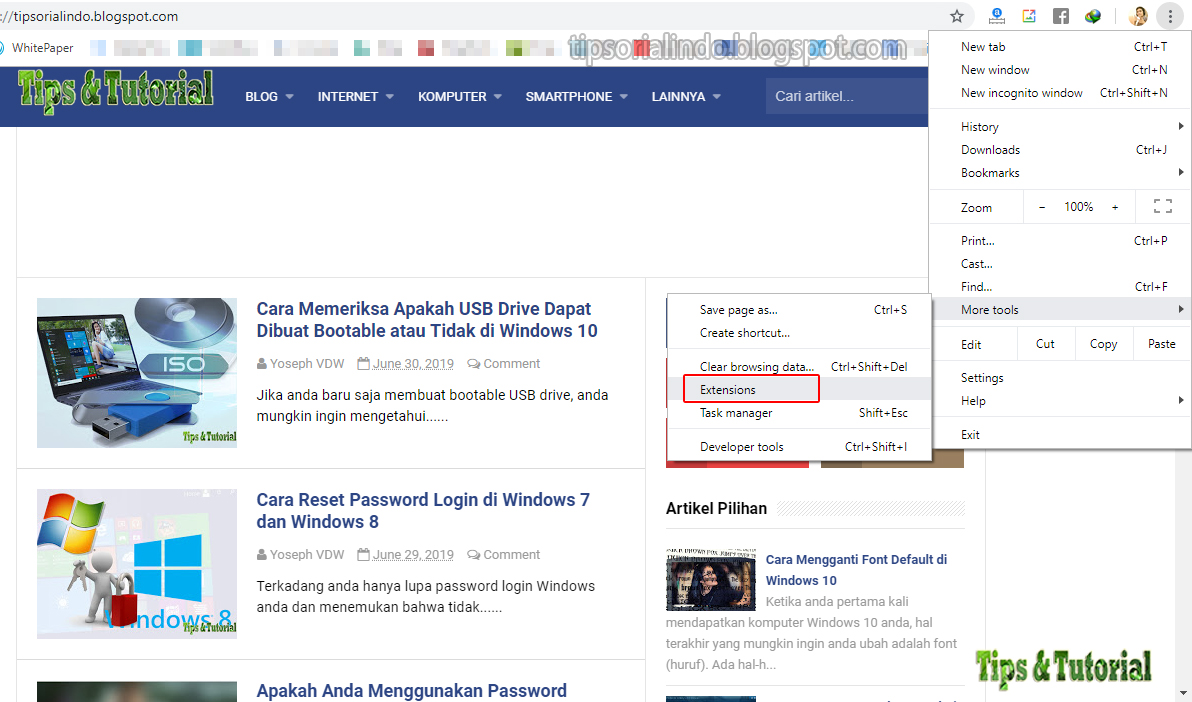Viewport: 1192px width, 702px height.
Task: Open the image capture extension icon
Action: pyautogui.click(x=1028, y=16)
